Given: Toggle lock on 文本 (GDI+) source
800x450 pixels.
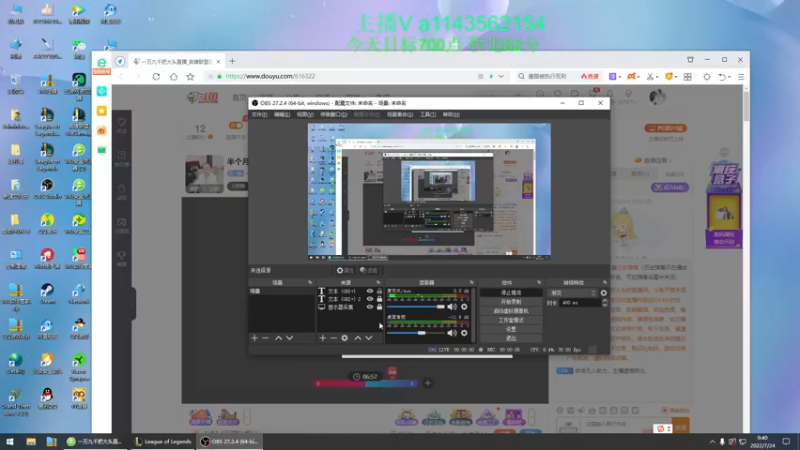Looking at the screenshot, I should 379,291.
